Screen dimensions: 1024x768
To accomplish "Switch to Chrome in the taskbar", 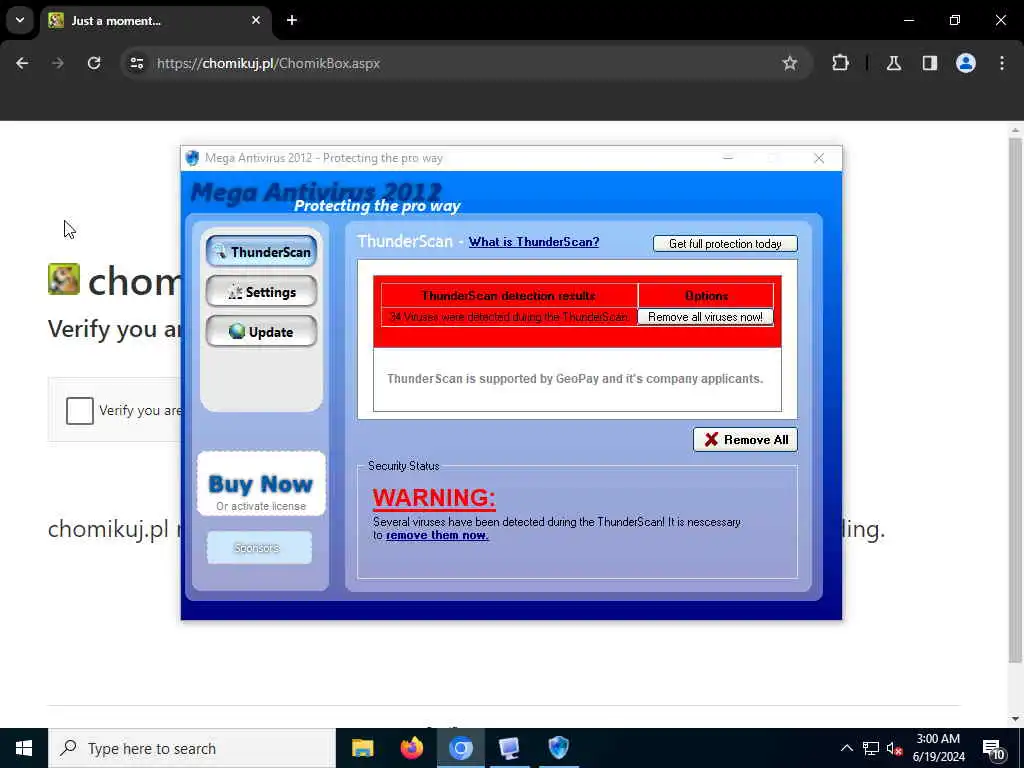I will pos(460,748).
